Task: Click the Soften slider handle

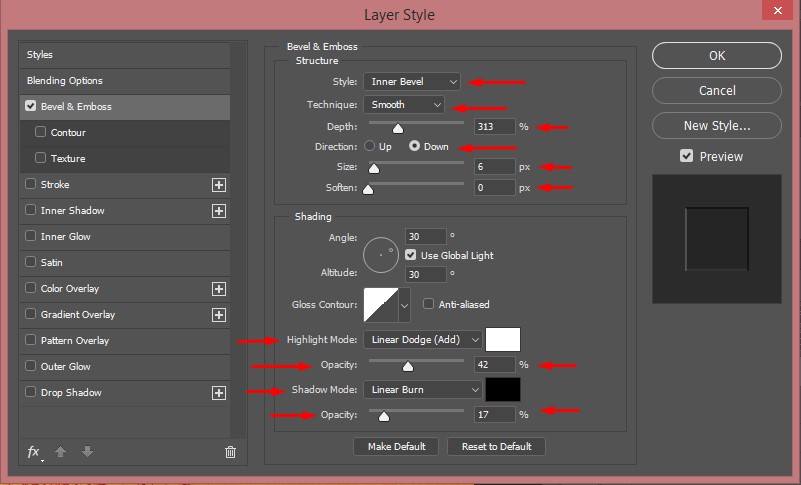Action: [368, 189]
